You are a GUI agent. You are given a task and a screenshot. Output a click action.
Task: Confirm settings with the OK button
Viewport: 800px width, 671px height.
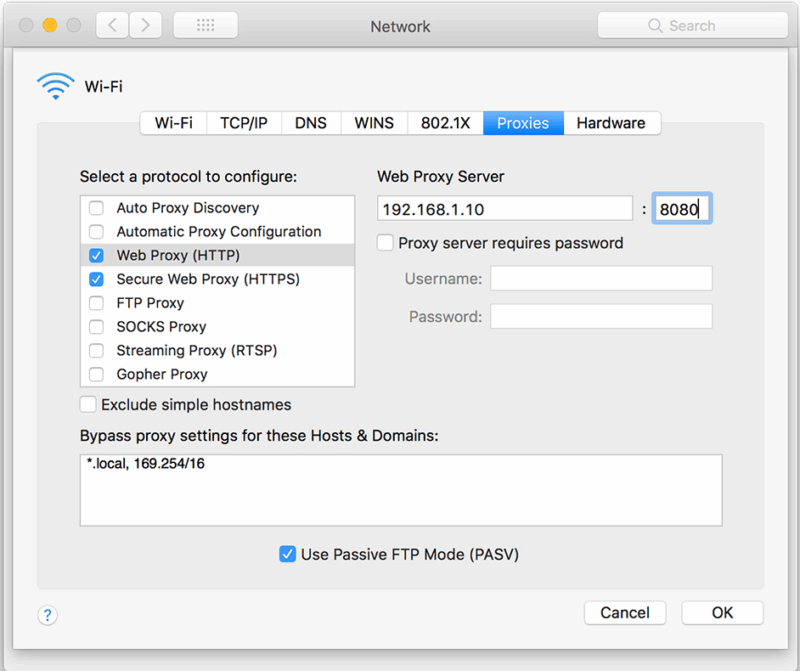click(722, 613)
